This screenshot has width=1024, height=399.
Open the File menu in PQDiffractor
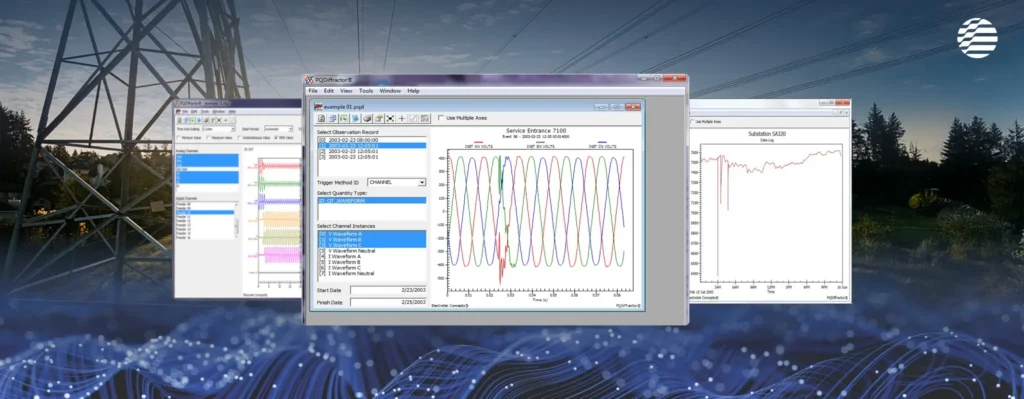pos(313,91)
